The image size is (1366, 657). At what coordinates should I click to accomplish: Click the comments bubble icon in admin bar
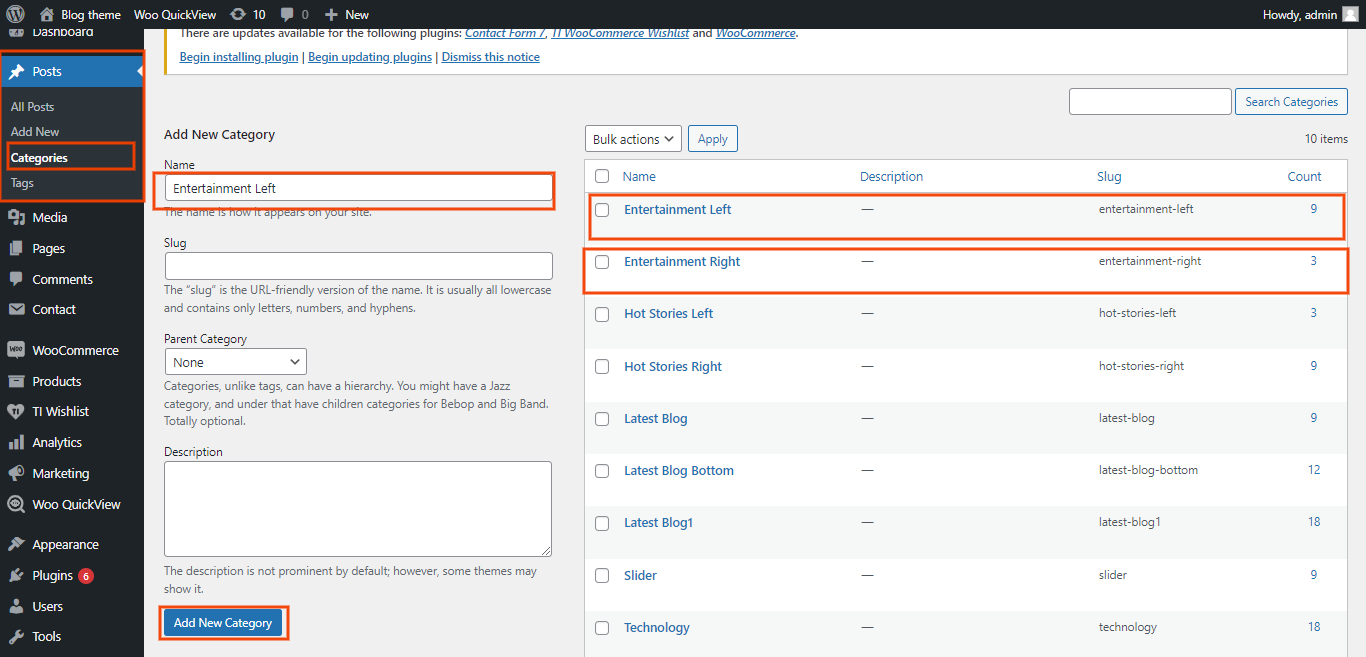[x=288, y=14]
